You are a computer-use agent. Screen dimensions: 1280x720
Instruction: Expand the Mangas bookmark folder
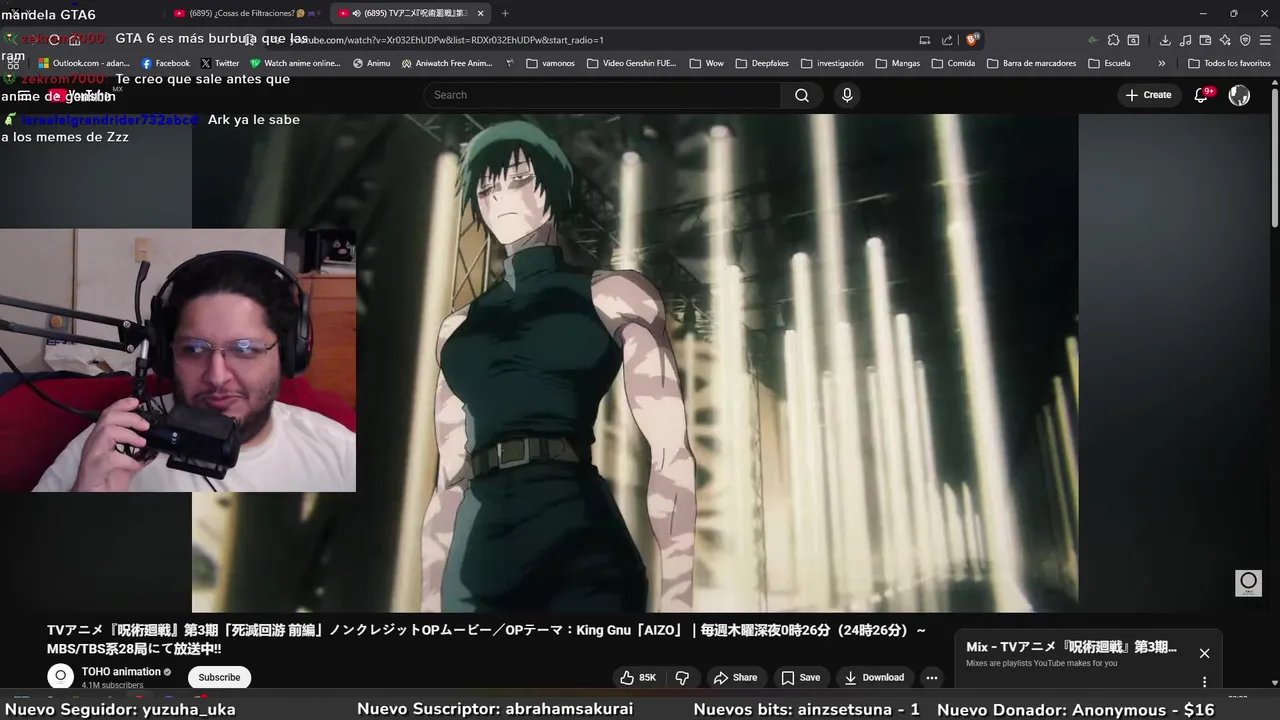click(x=898, y=63)
